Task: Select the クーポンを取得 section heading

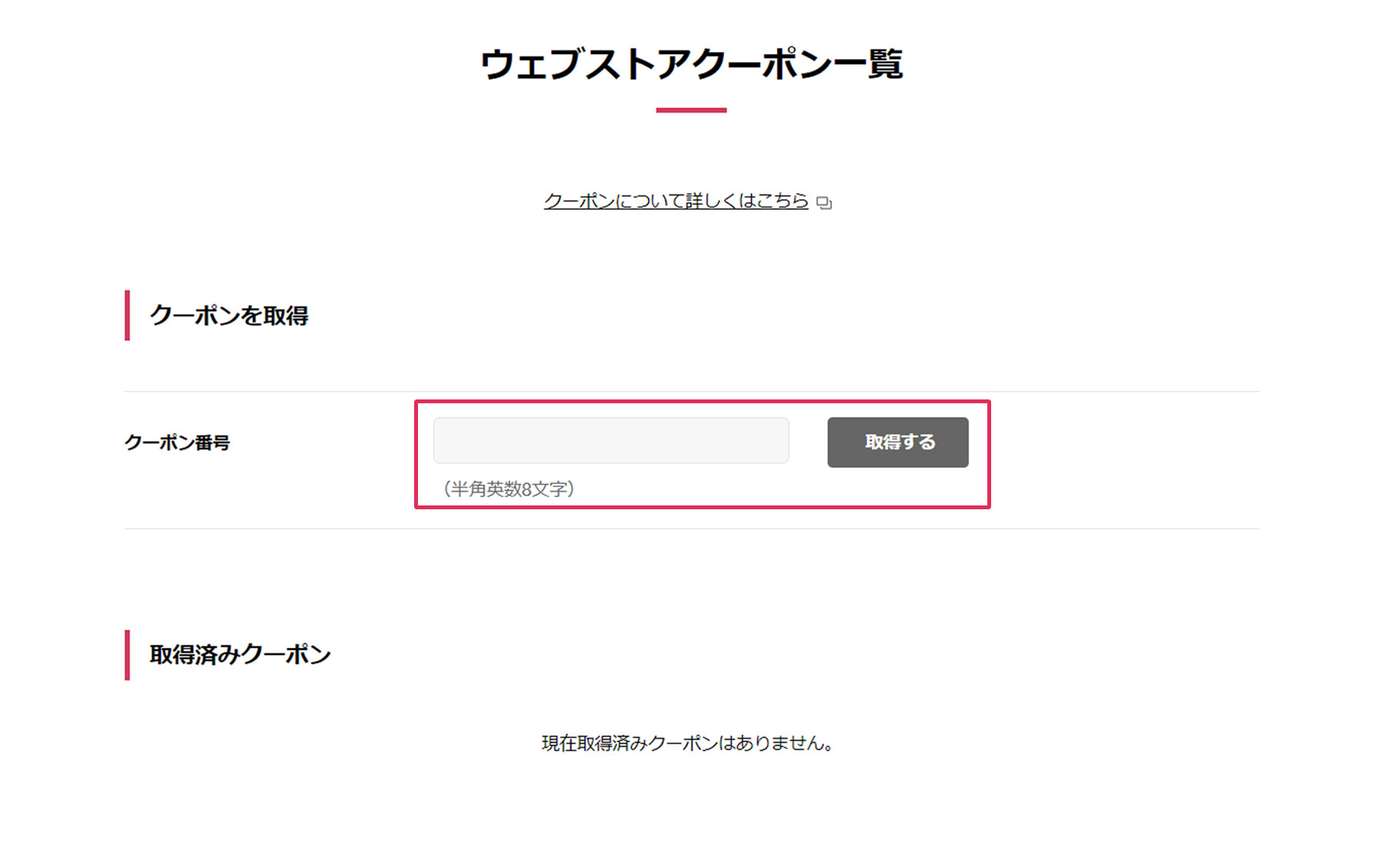Action: click(x=229, y=316)
